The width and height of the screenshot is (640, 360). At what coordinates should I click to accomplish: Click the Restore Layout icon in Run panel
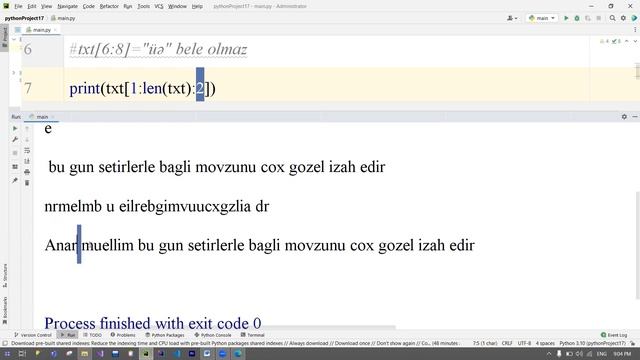pos(15,167)
